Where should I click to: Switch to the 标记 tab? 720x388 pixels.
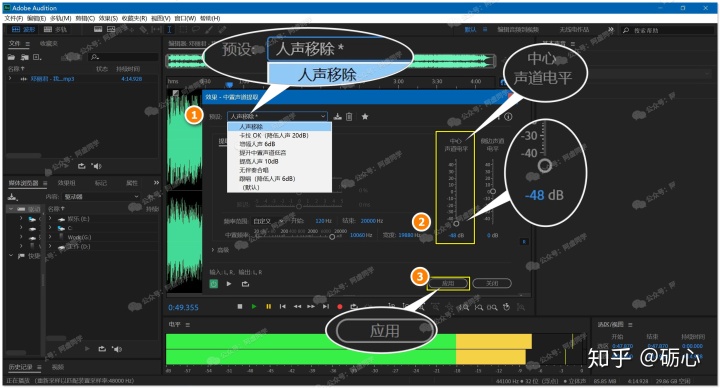101,183
